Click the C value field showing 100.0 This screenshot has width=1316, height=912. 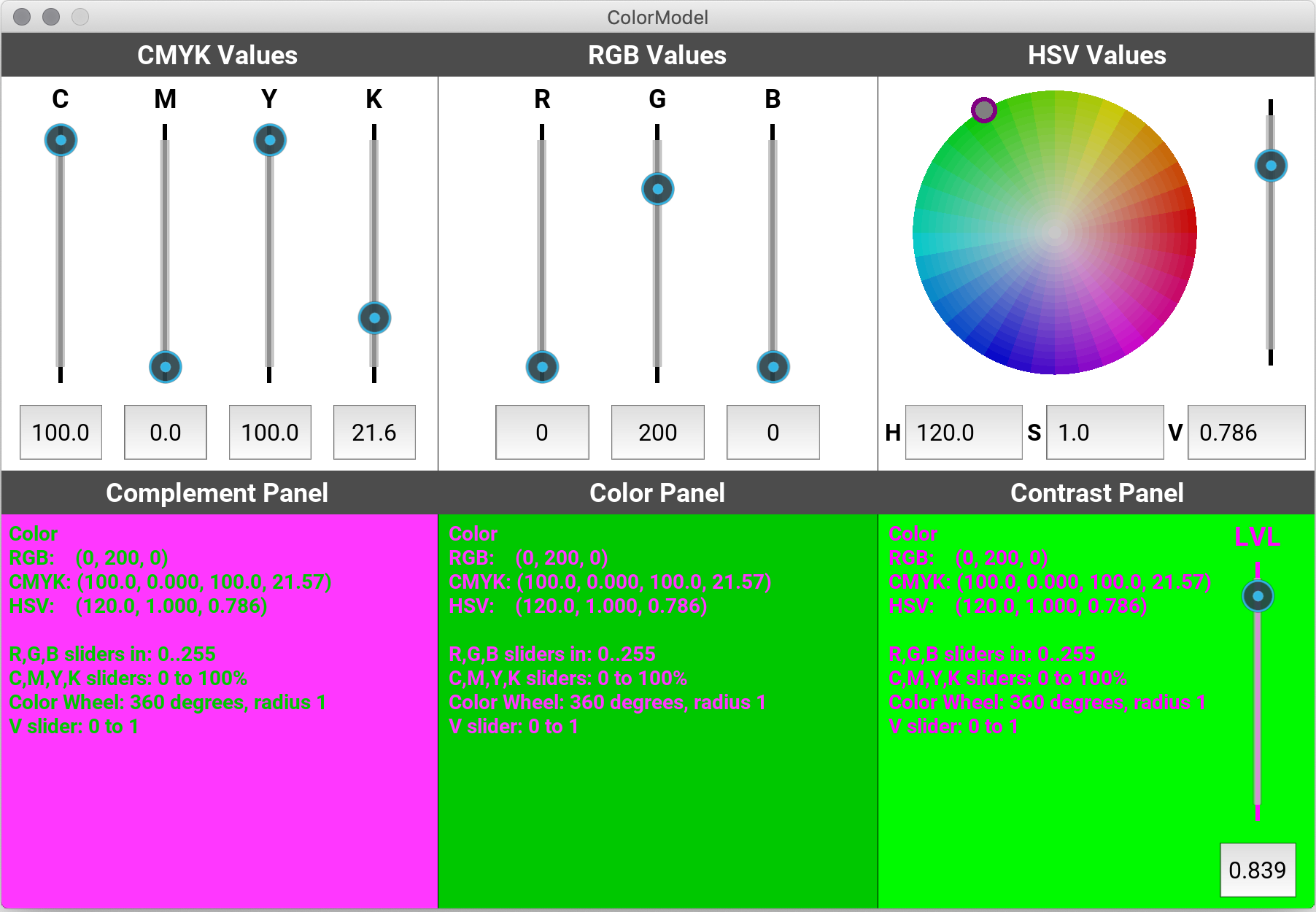[61, 432]
